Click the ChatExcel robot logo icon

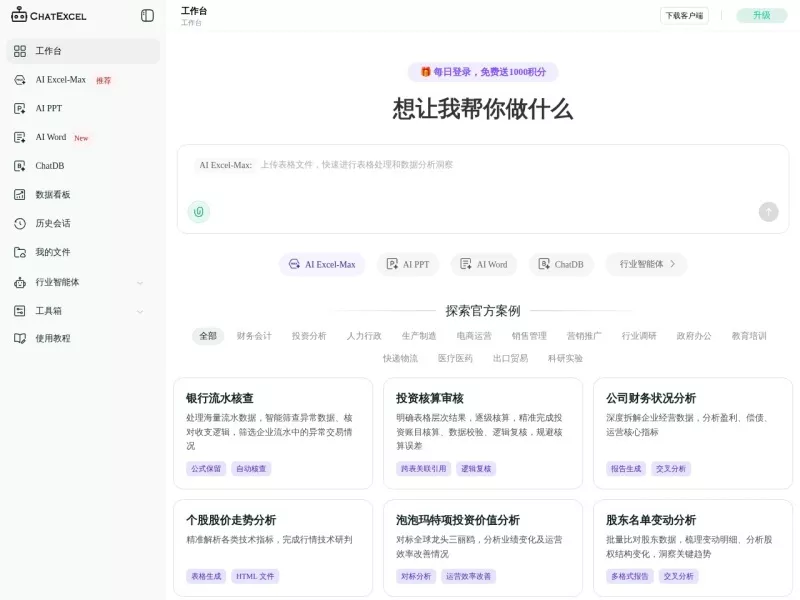[19, 14]
